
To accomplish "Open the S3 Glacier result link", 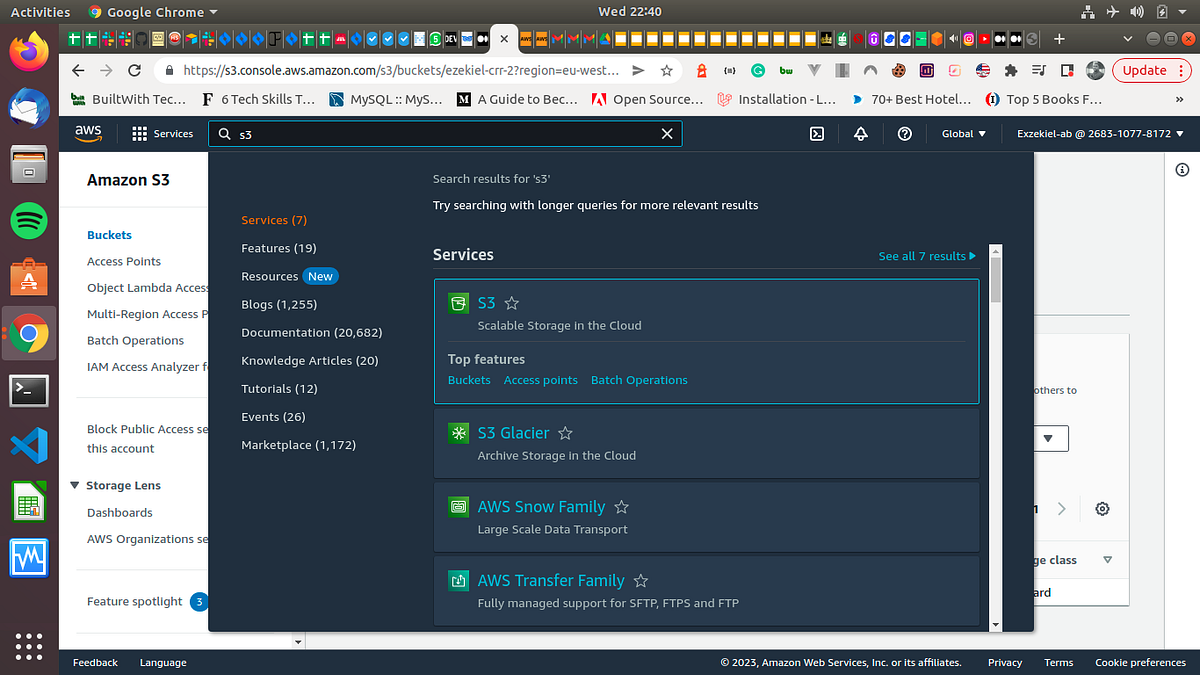I will pyautogui.click(x=513, y=433).
